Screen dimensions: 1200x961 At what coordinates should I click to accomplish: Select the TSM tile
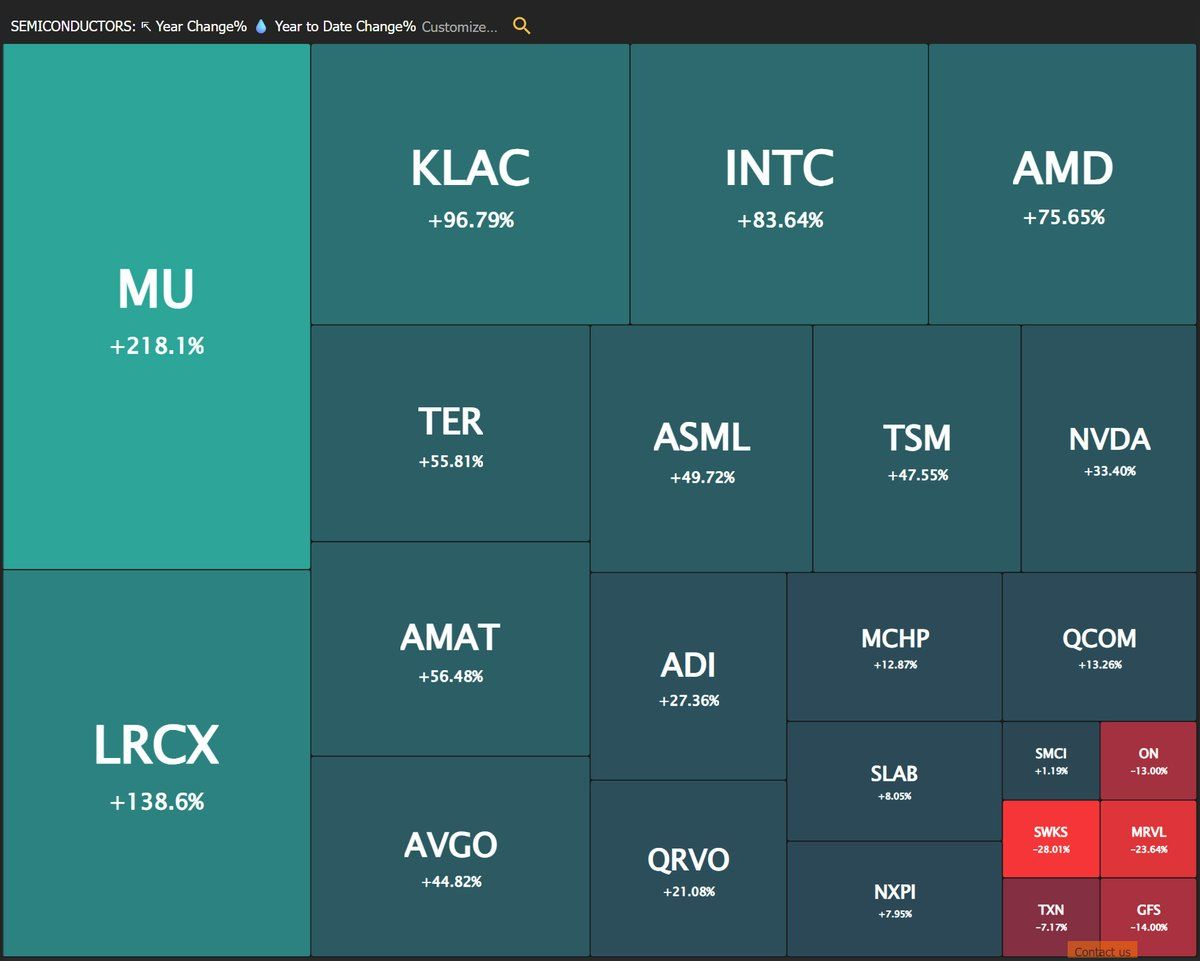tap(917, 448)
